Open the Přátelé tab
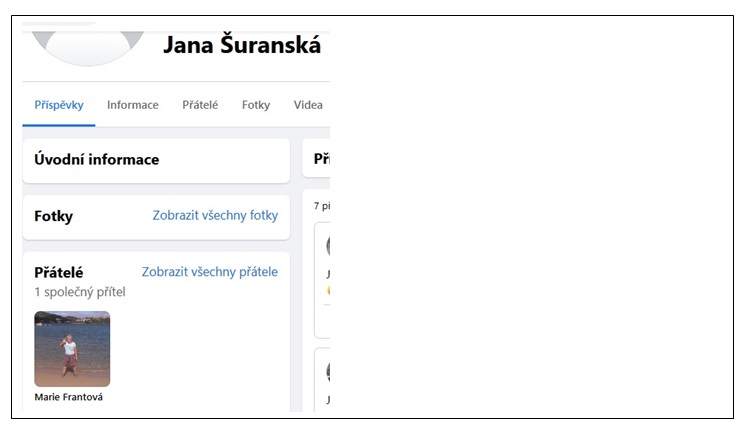 [200, 105]
